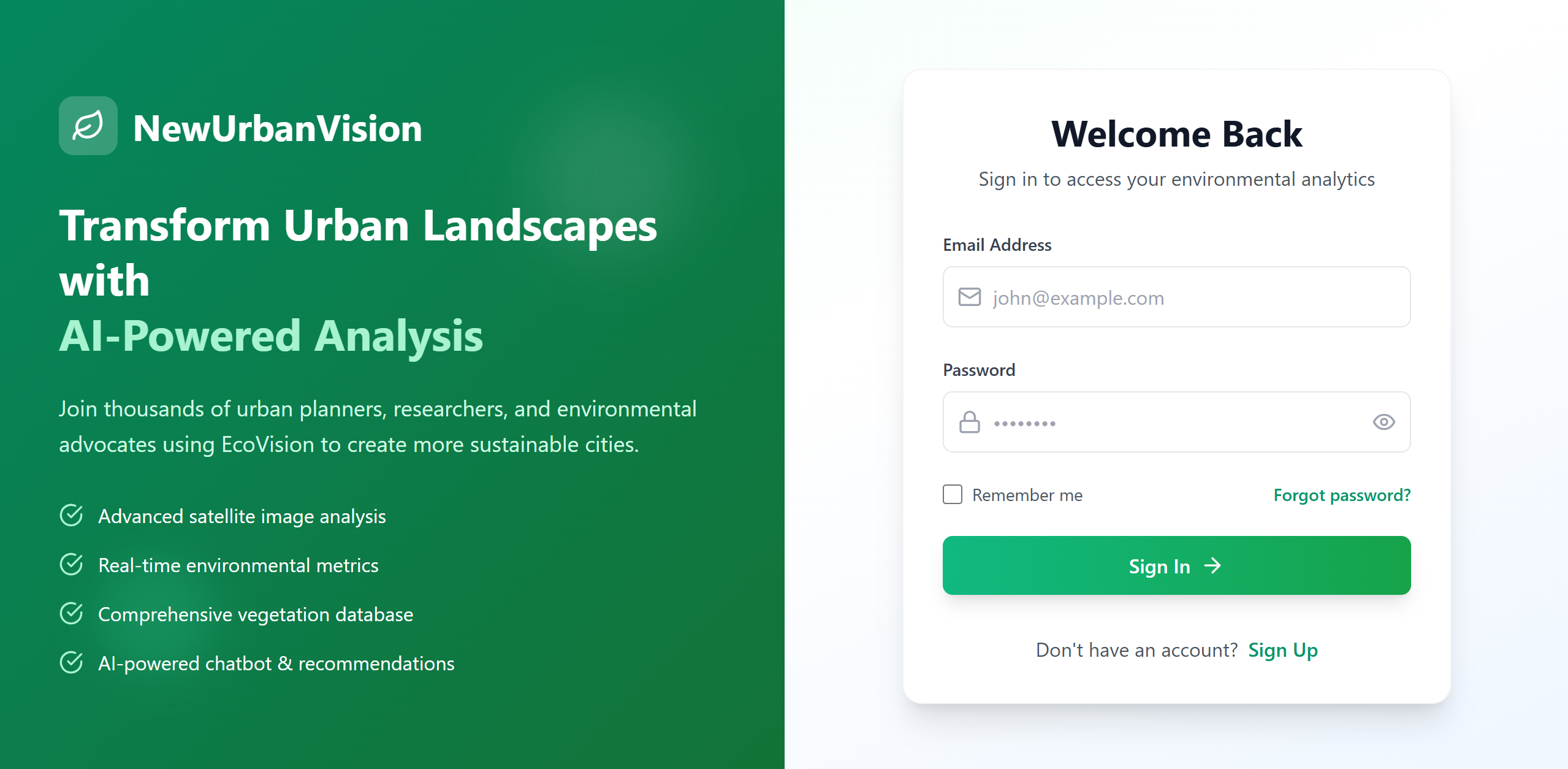Click the NewUrbanVision leaf logo icon

(x=88, y=126)
